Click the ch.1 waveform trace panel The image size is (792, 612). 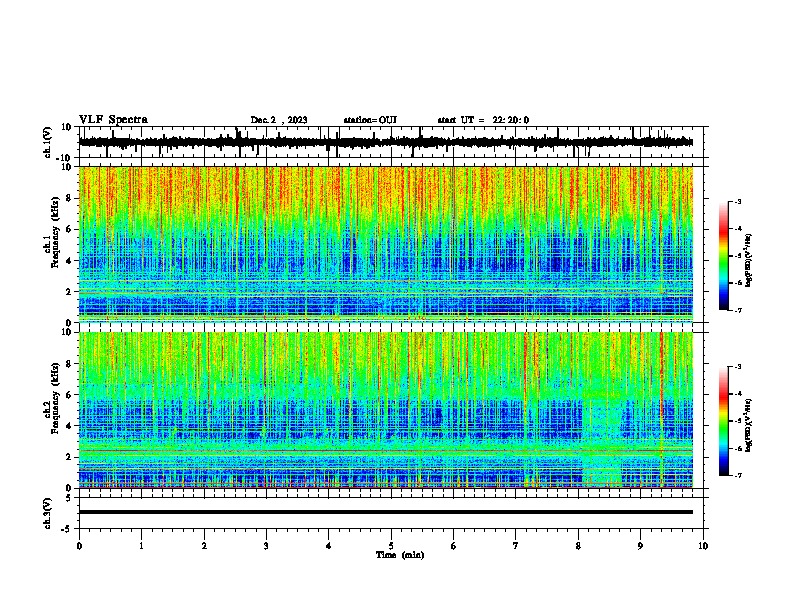coord(393,142)
